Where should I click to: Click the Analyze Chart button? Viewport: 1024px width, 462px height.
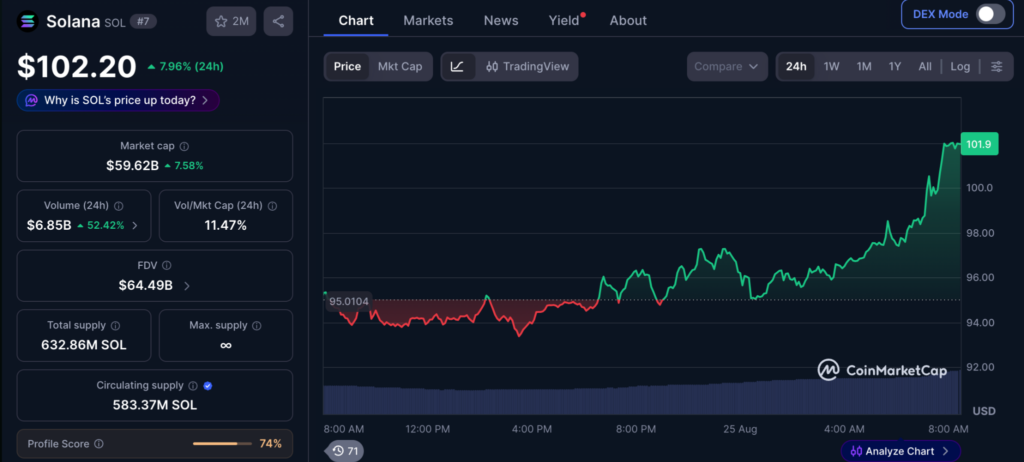900,451
